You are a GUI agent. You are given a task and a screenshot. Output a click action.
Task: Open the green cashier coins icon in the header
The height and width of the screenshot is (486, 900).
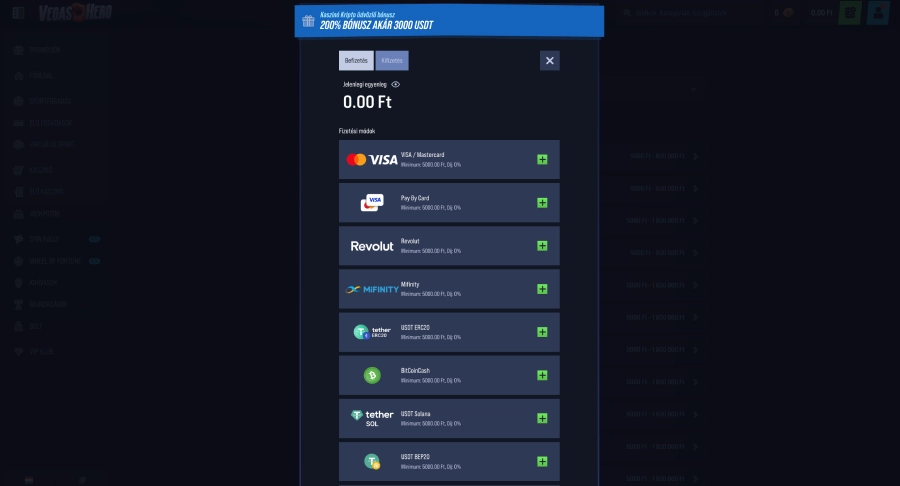point(849,13)
